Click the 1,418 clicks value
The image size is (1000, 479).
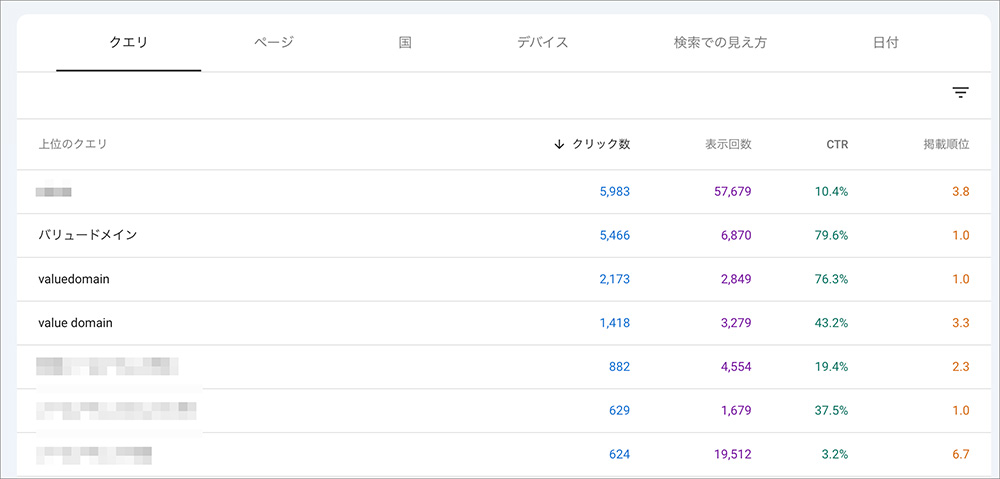point(615,323)
